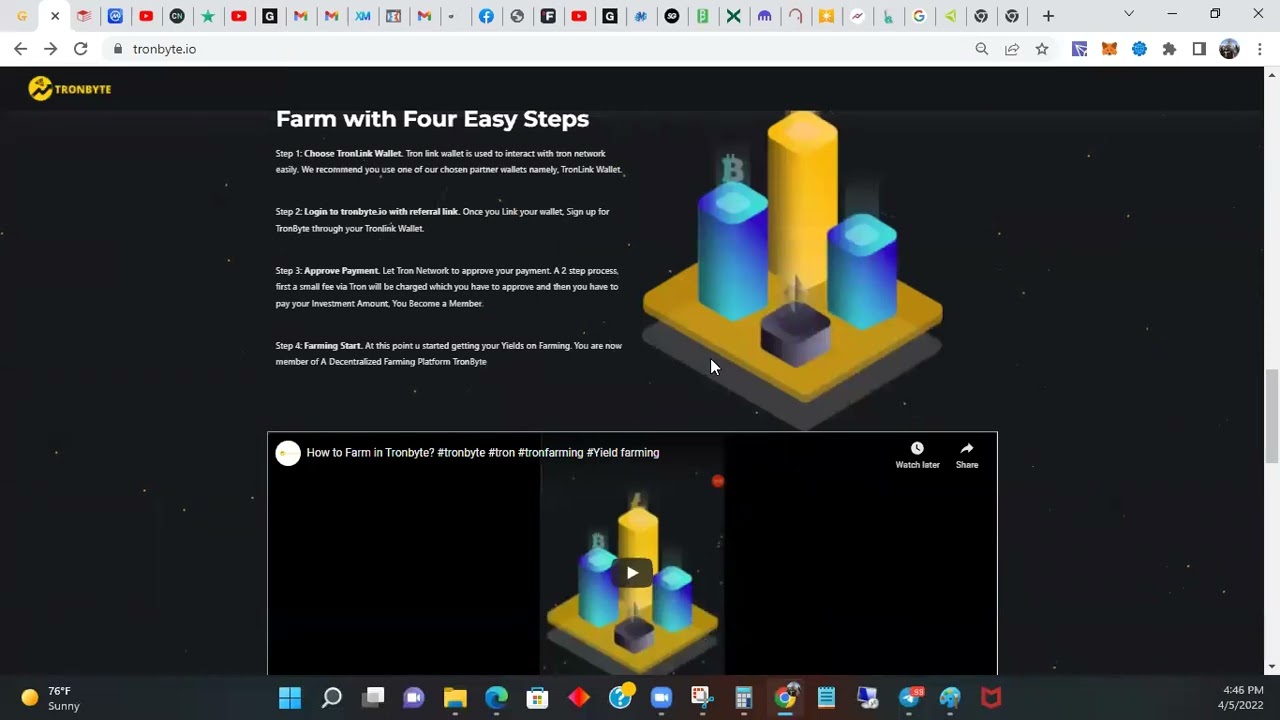Switch to the colorful Google G tab
This screenshot has width=1280, height=720.
[919, 16]
